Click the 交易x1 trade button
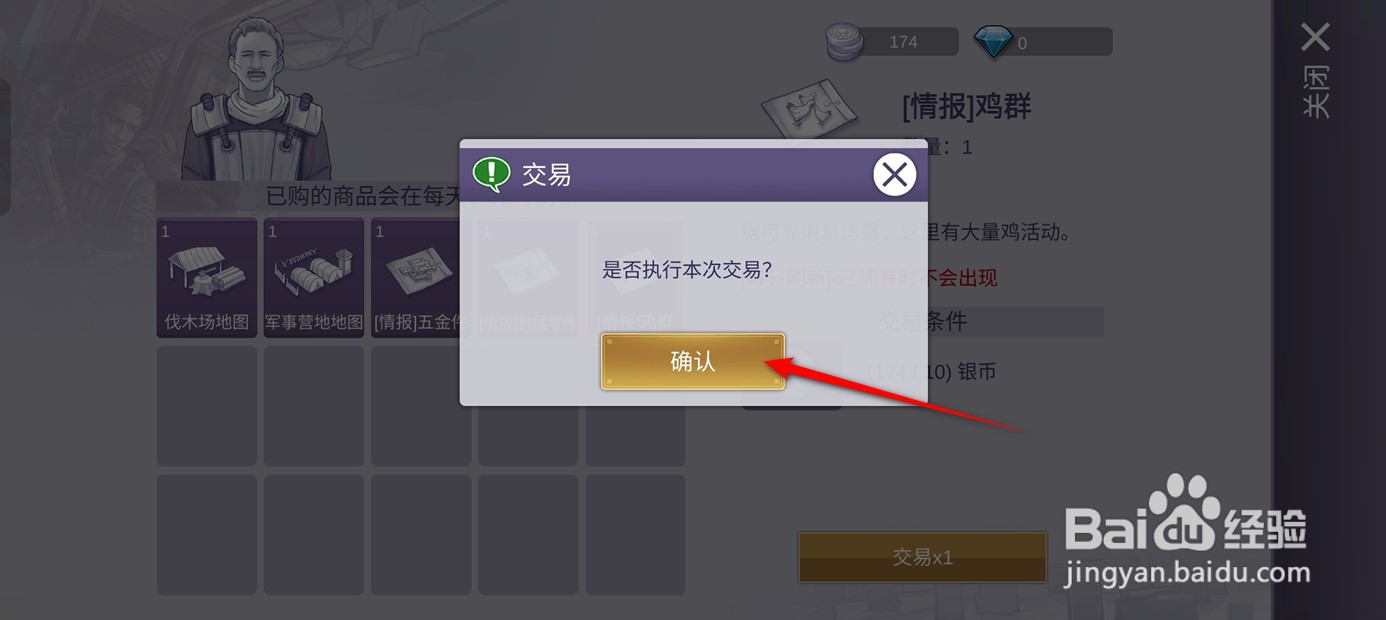 click(922, 557)
